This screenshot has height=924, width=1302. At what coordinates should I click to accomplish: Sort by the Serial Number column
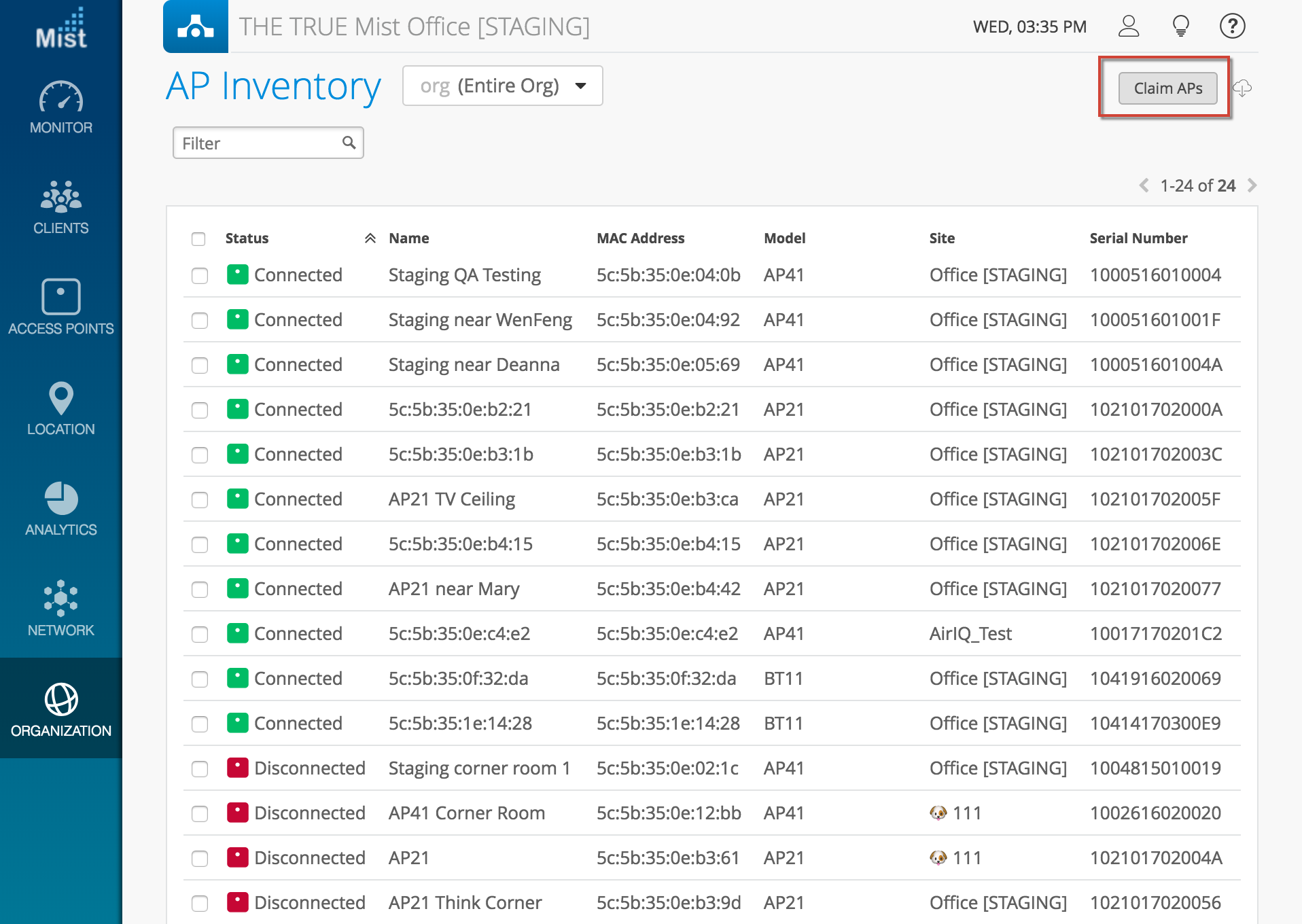(1138, 238)
